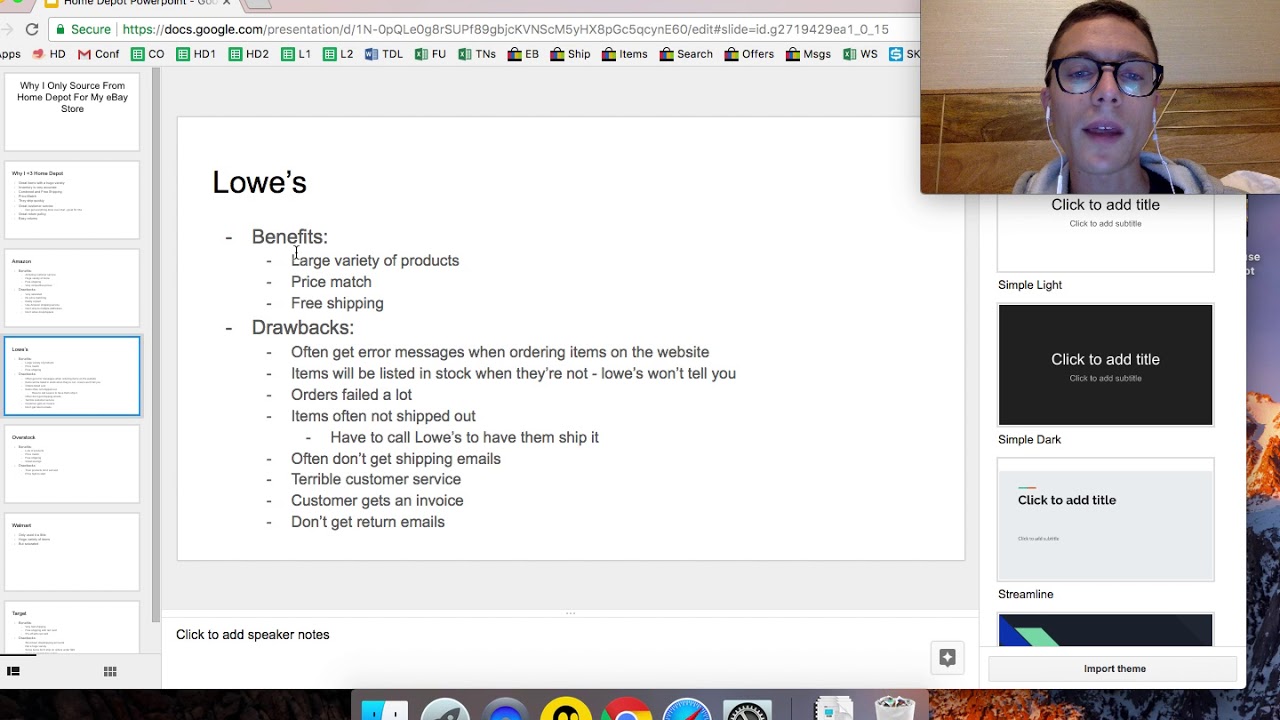Image resolution: width=1280 pixels, height=720 pixels.
Task: Open the WS Excel bookmark
Action: (x=860, y=54)
